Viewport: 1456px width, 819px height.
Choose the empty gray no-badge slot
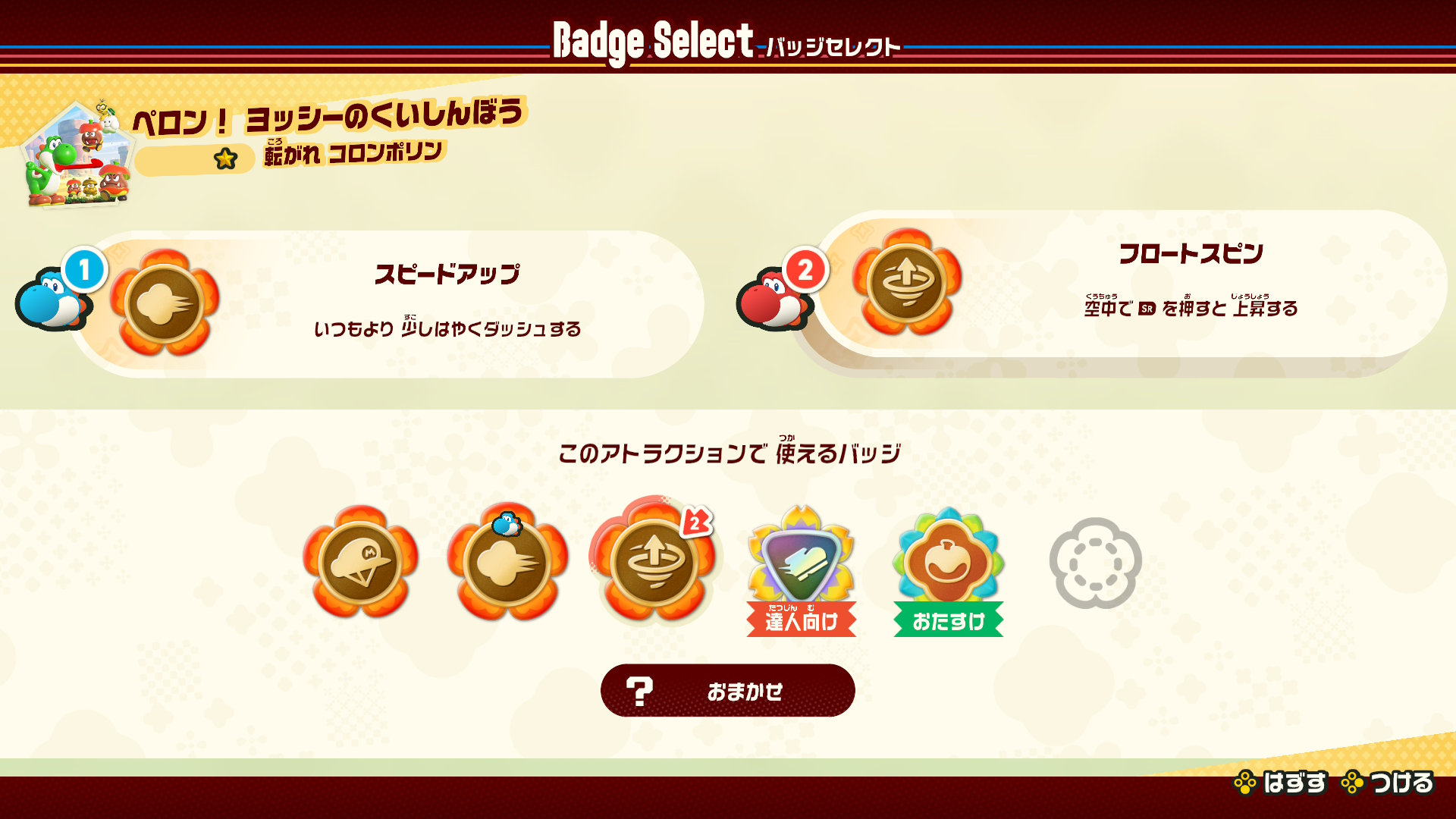coord(1095,563)
